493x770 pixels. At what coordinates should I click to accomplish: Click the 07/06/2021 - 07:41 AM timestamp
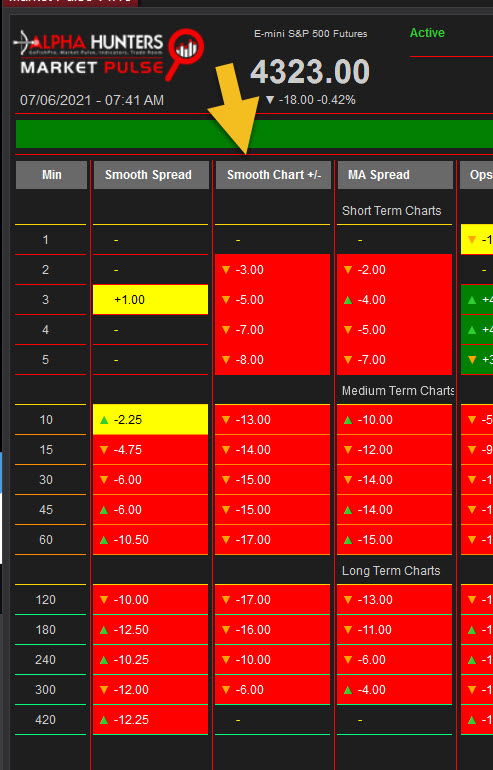coord(92,100)
